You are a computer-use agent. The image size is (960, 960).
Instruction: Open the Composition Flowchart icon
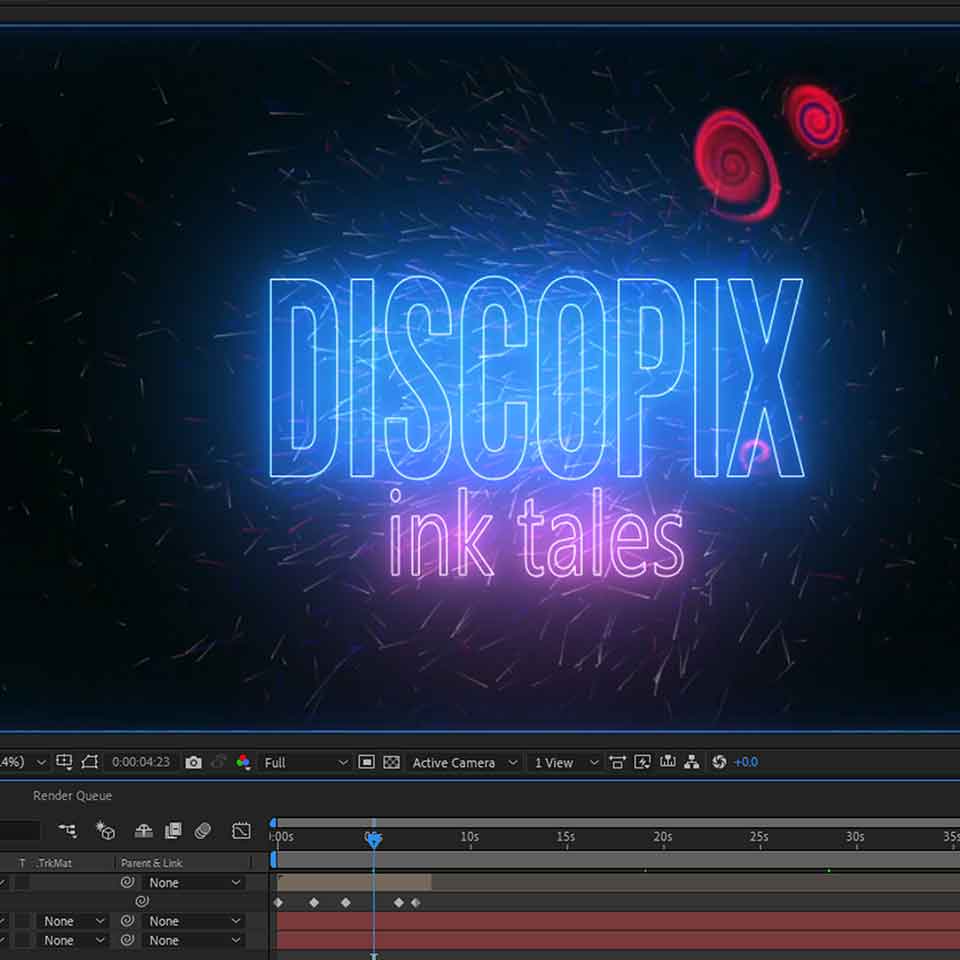pos(692,762)
